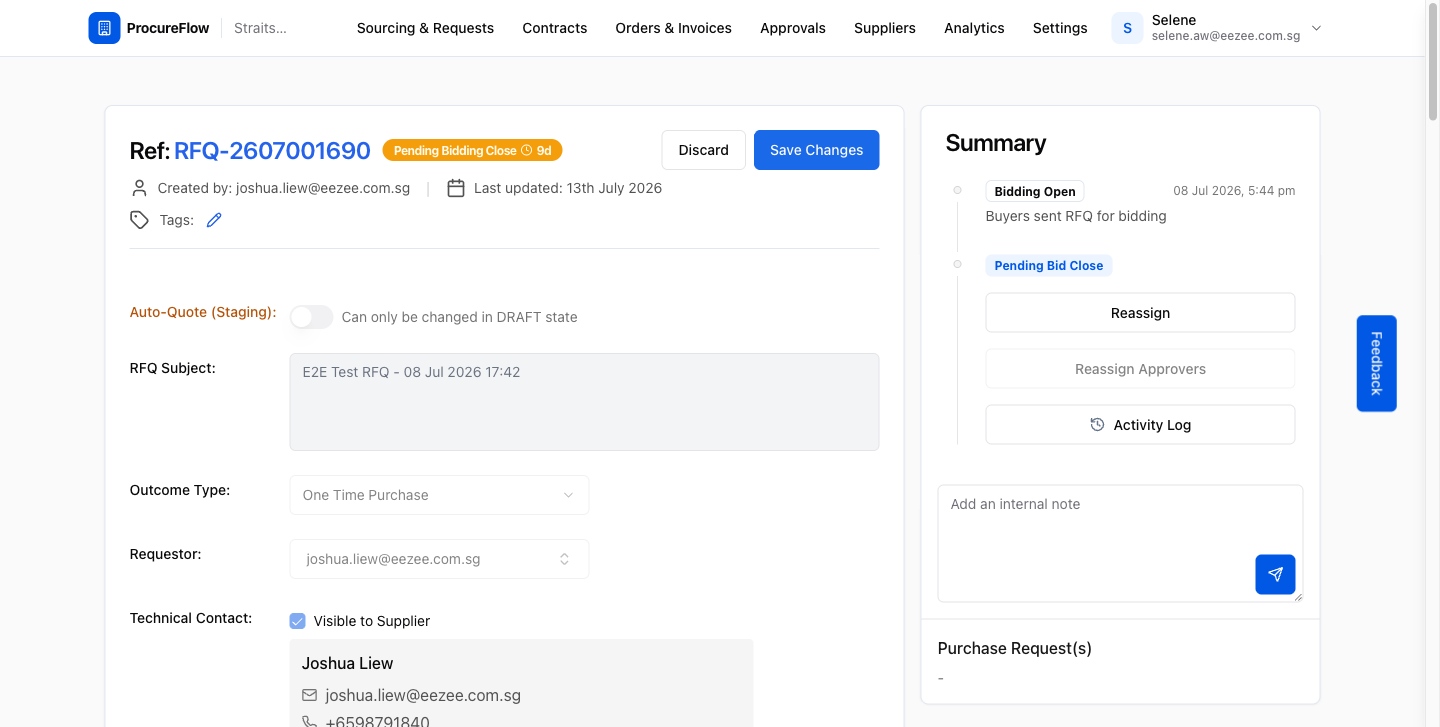Screen dimensions: 1440x727
Task: Click the phone icon beside +6598791840
Action: (x=310, y=722)
